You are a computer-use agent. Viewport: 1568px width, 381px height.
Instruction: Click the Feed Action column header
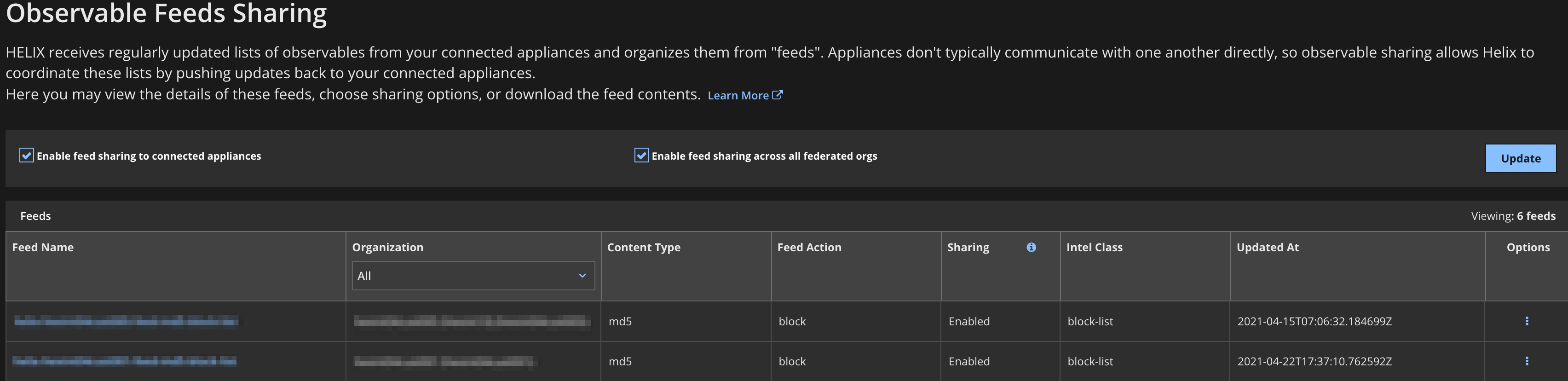coord(809,247)
